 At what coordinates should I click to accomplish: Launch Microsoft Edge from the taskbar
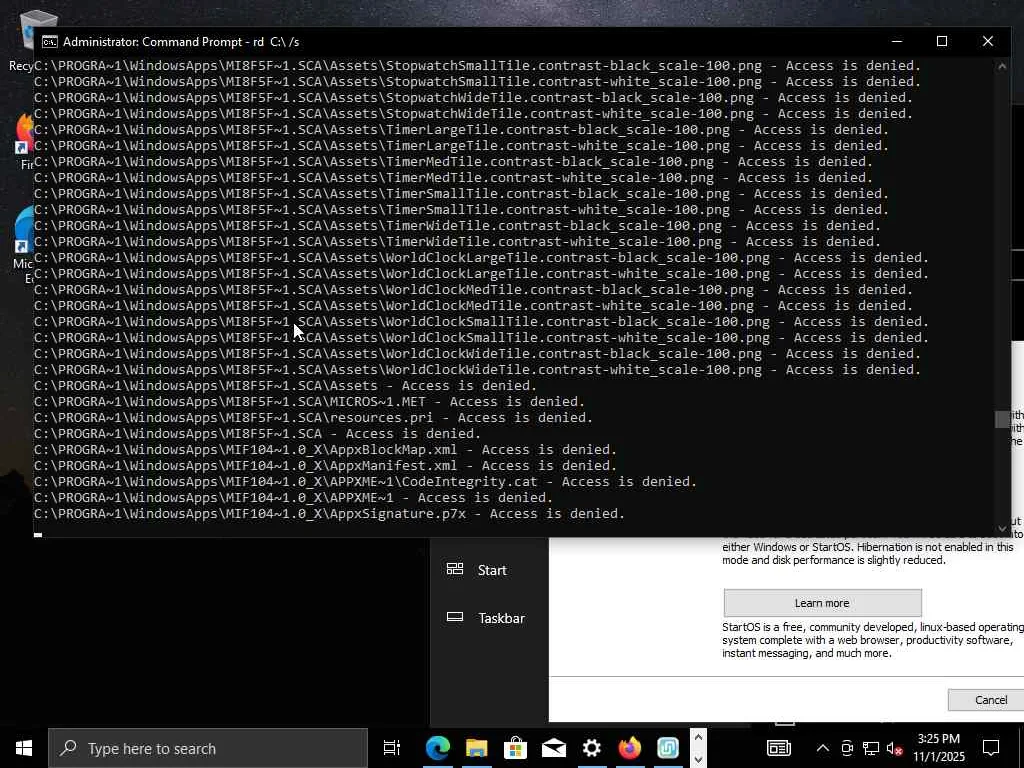(x=438, y=748)
